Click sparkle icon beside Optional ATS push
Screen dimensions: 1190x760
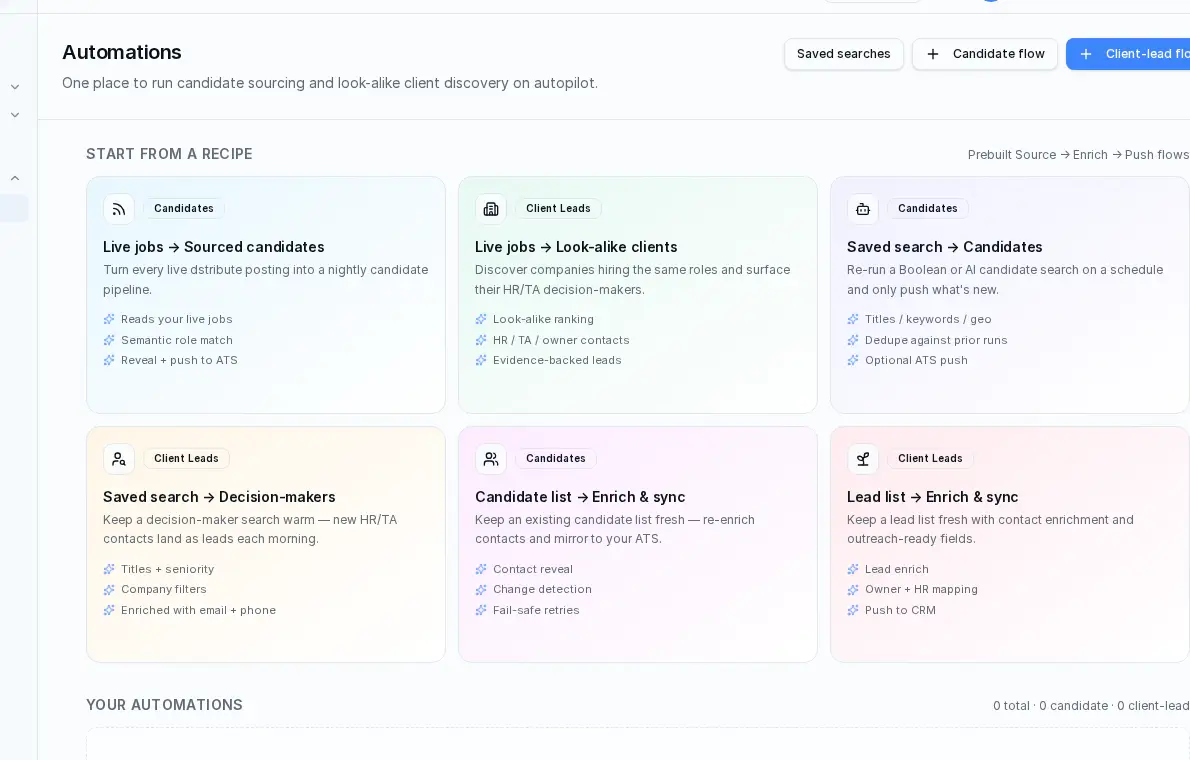pyautogui.click(x=852, y=361)
